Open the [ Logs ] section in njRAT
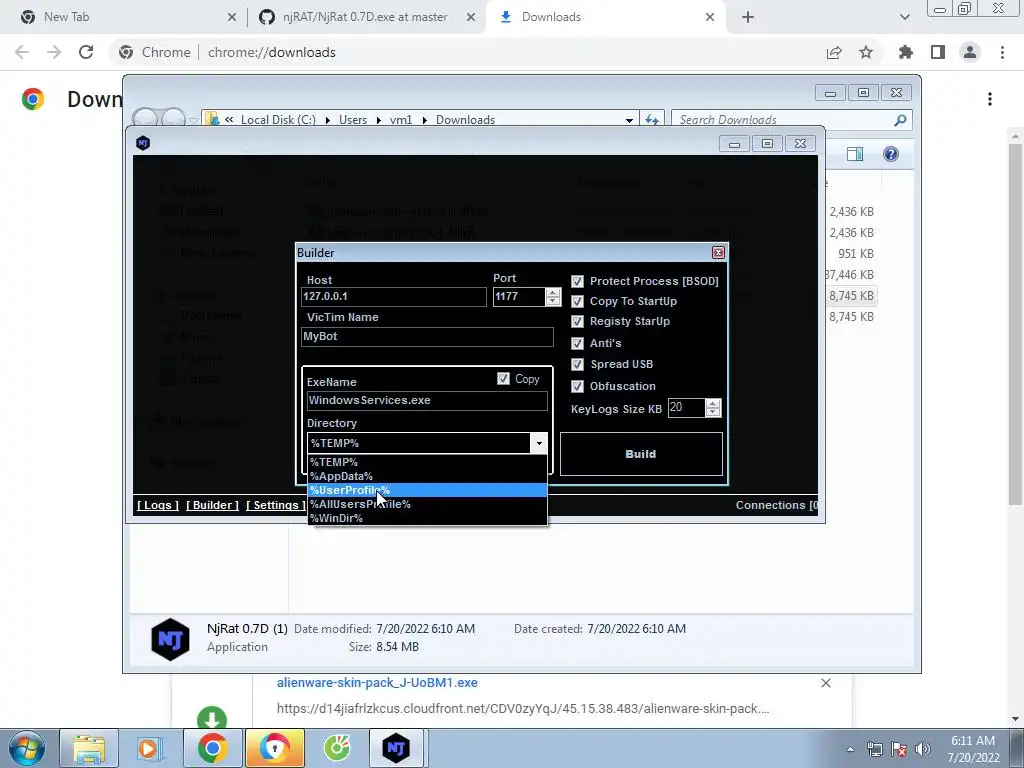The width and height of the screenshot is (1024, 768). 158,505
